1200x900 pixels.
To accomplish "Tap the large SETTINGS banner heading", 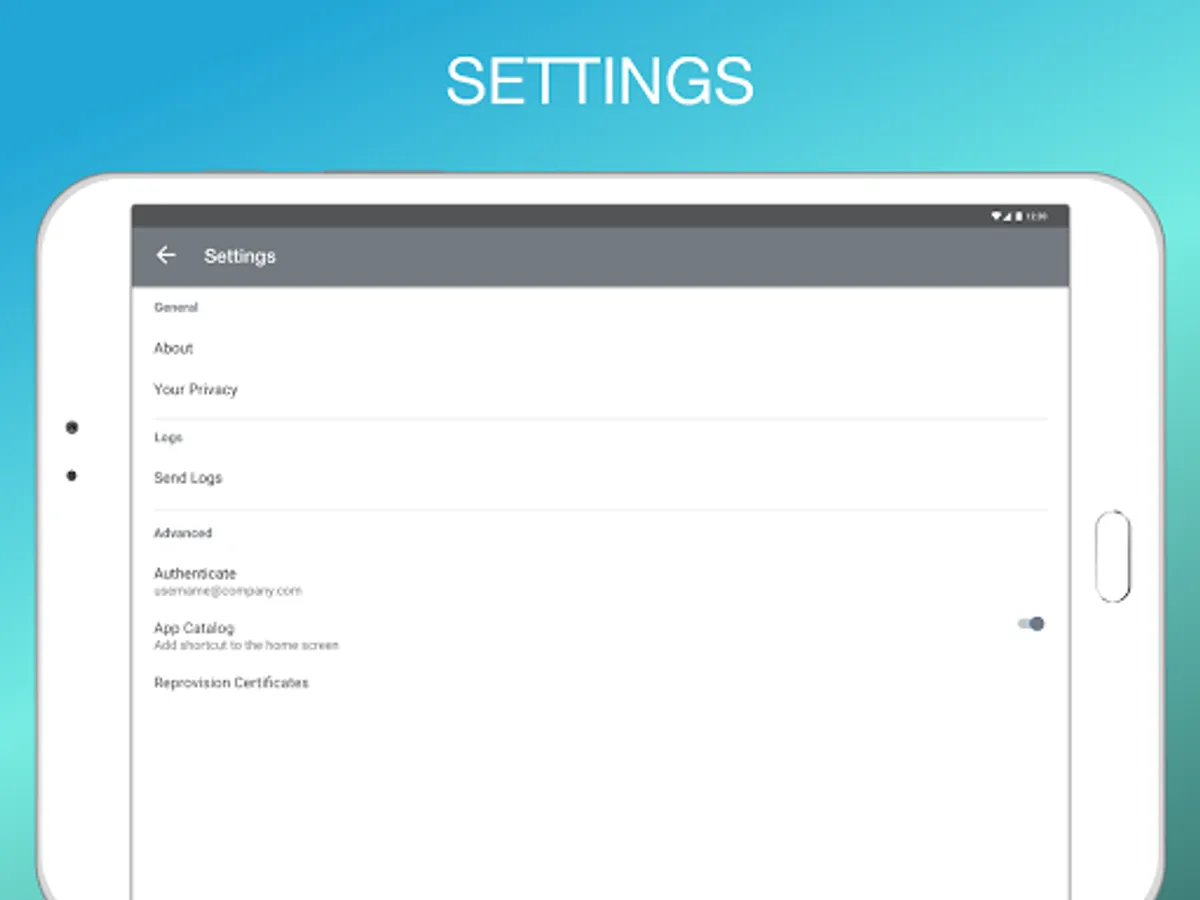I will coord(600,81).
